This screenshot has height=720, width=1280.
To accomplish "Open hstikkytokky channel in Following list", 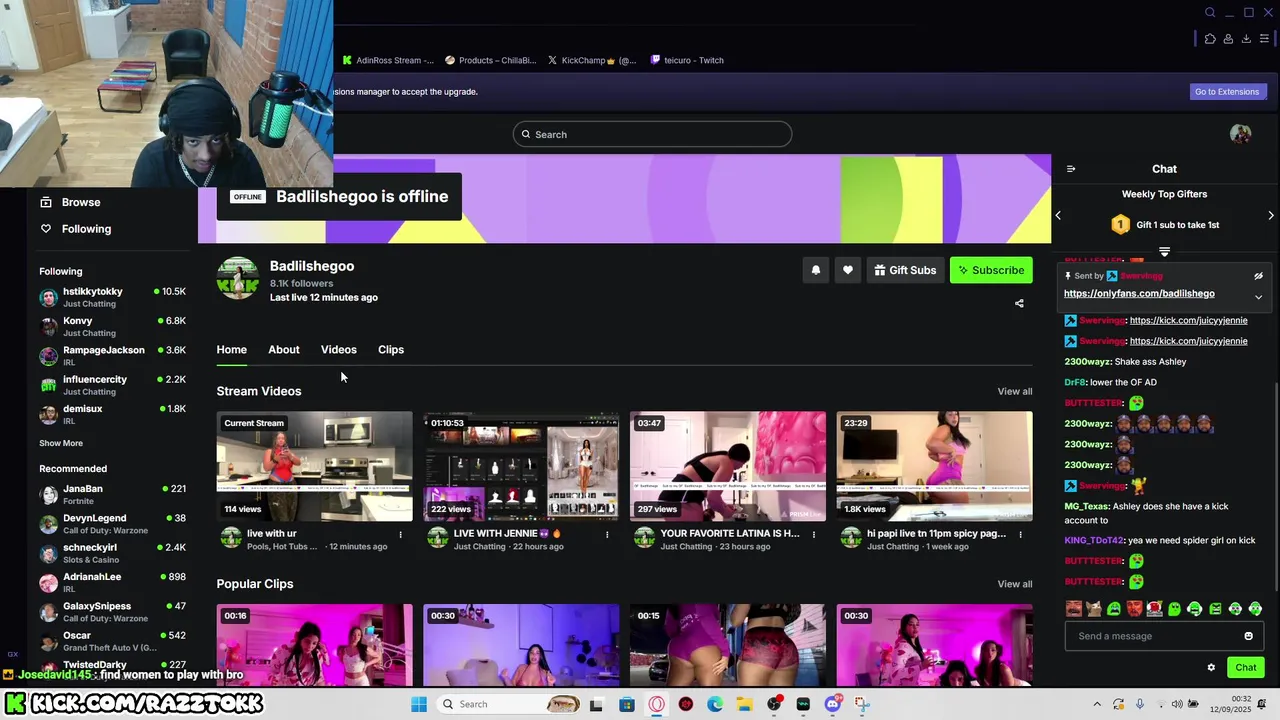I will [112, 297].
